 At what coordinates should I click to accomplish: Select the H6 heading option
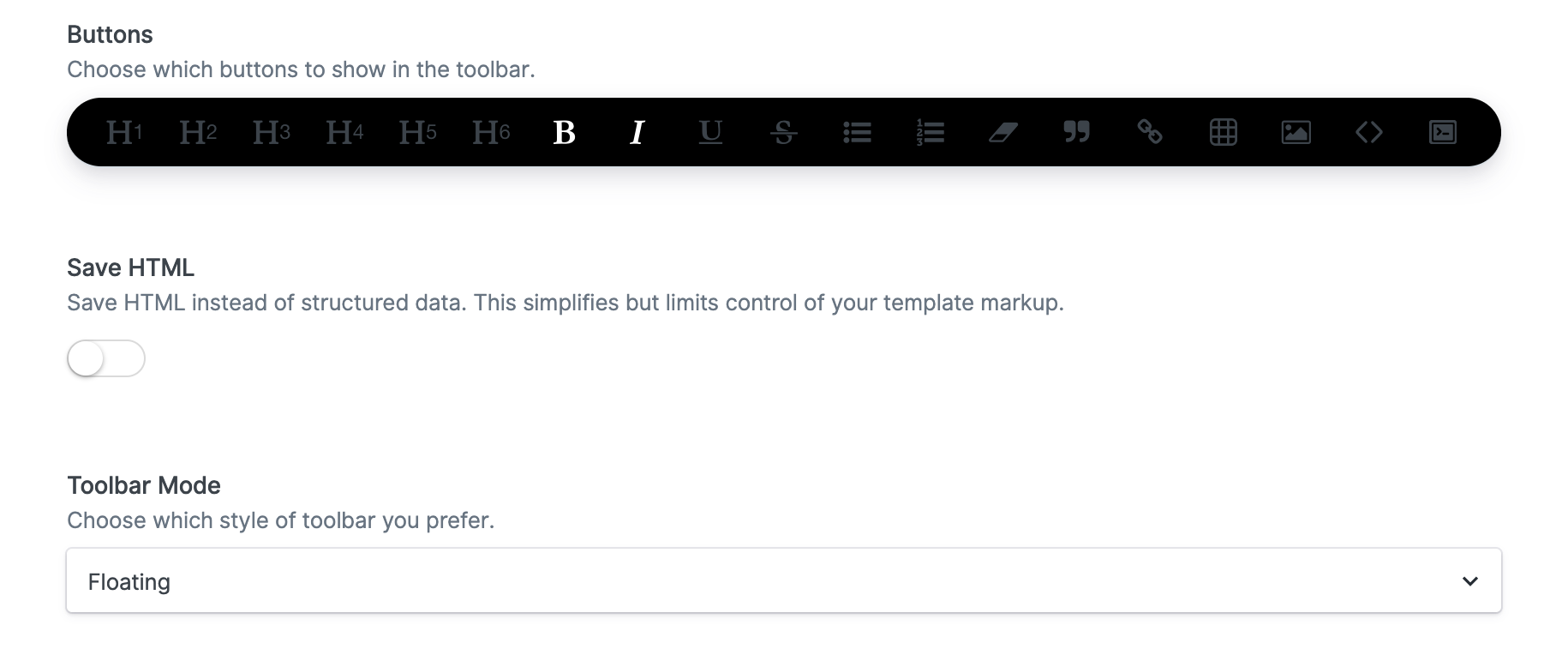coord(490,132)
